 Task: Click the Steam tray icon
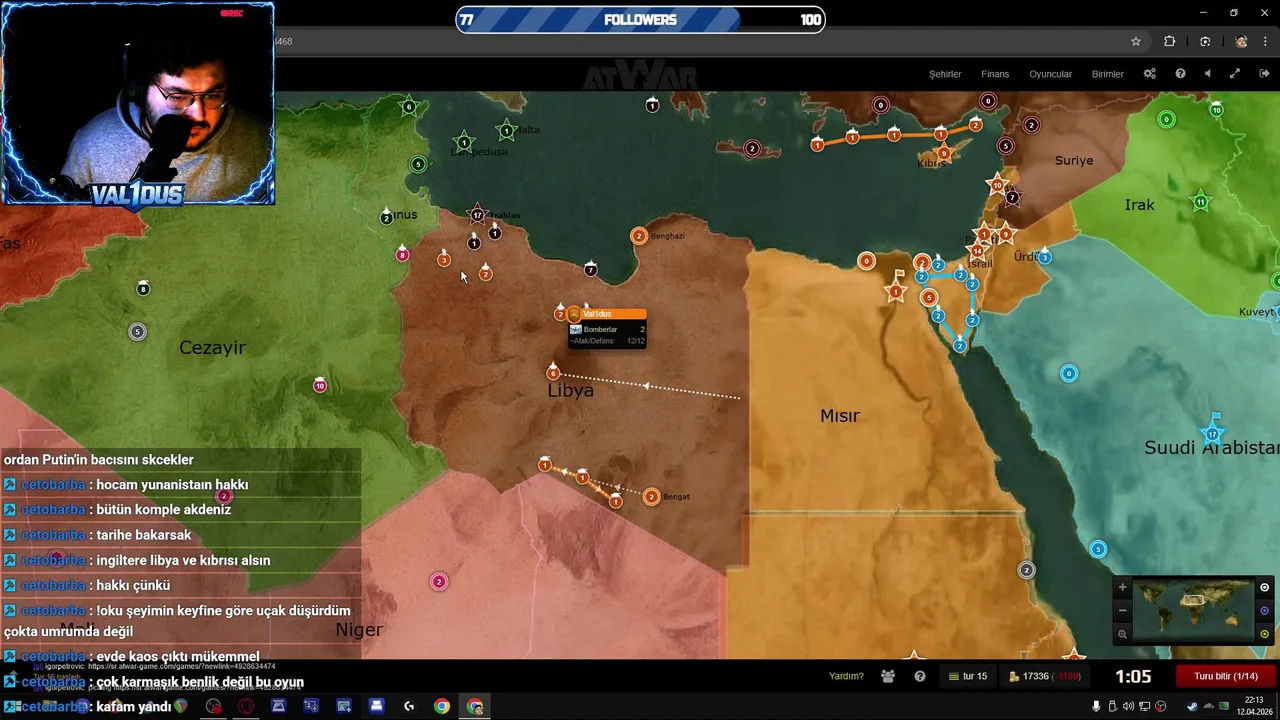coord(1192,706)
